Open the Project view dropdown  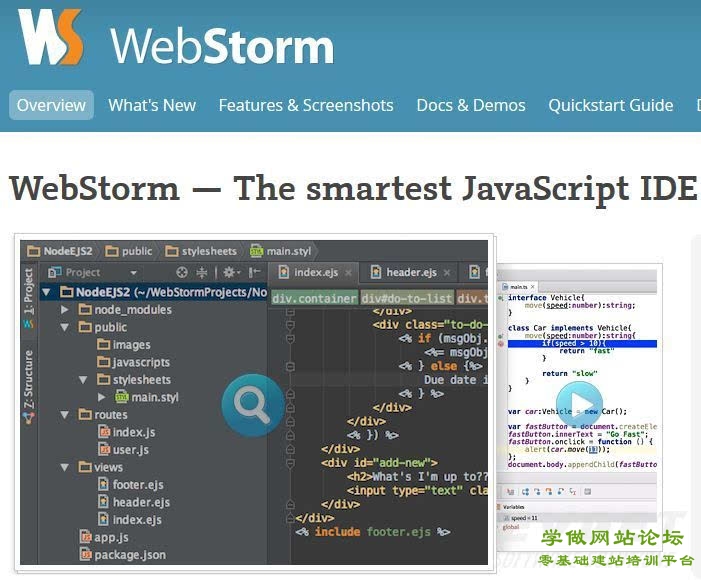point(133,272)
